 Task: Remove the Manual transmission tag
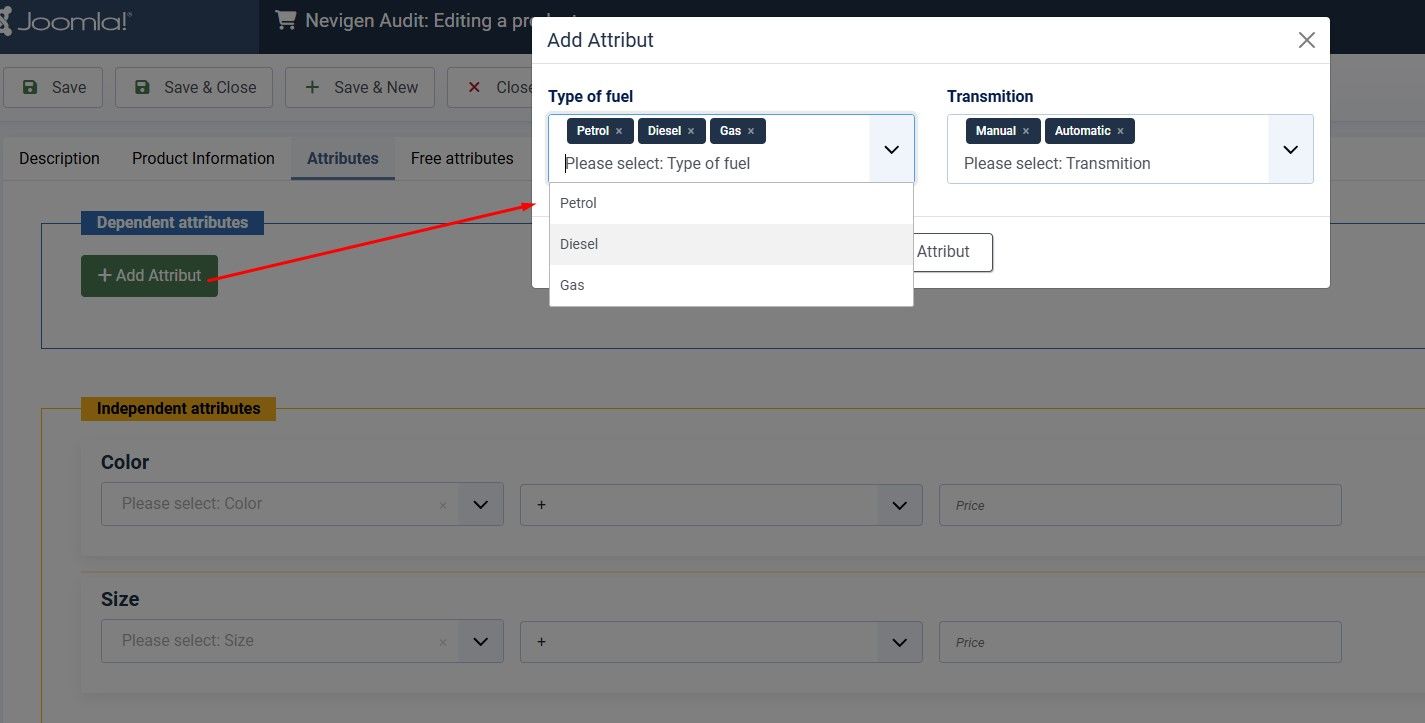[x=1026, y=131]
